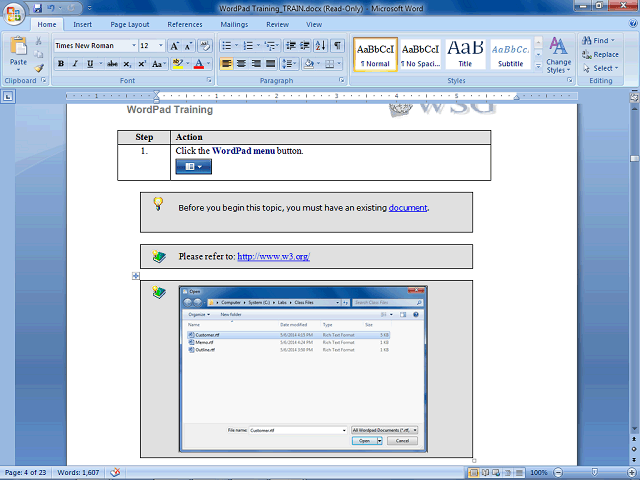Apply subscript formatting
This screenshot has width=640, height=480.
127,64
